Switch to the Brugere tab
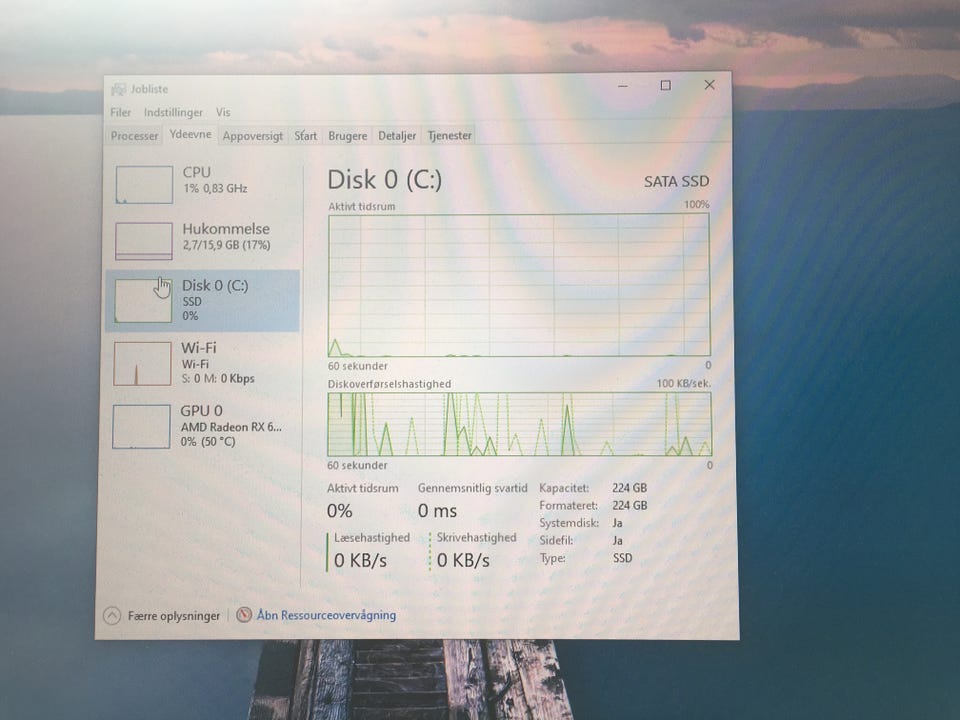Screen dimensions: 960x720 (x=348, y=136)
